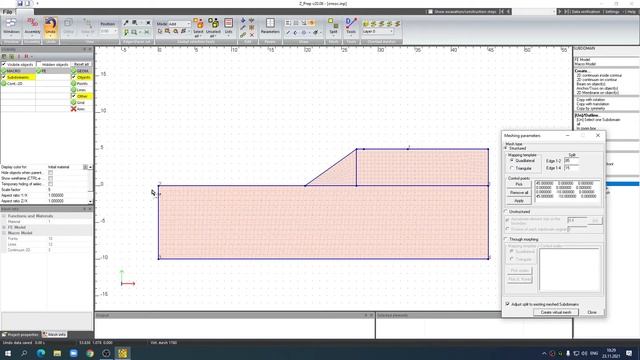This screenshot has width=640, height=360.
Task: Open Microsoft Edge from the taskbar
Action: click(41, 353)
